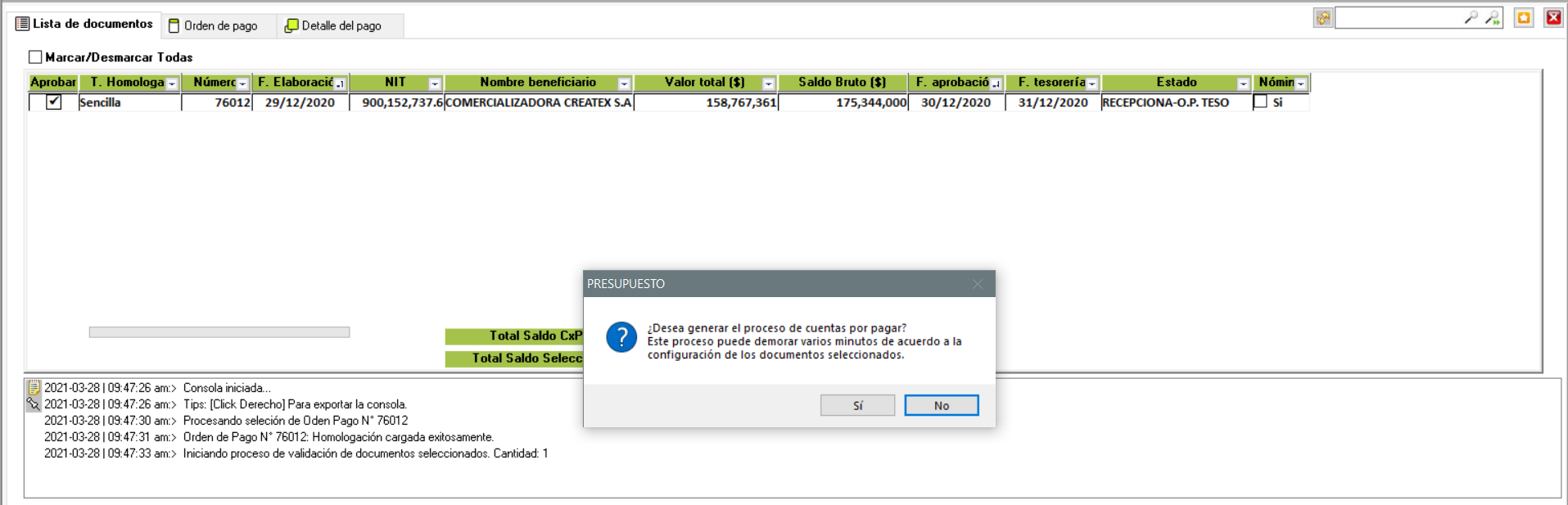This screenshot has height=505, width=1568.
Task: Check the Nómina checkbox in the row
Action: pos(1261,102)
